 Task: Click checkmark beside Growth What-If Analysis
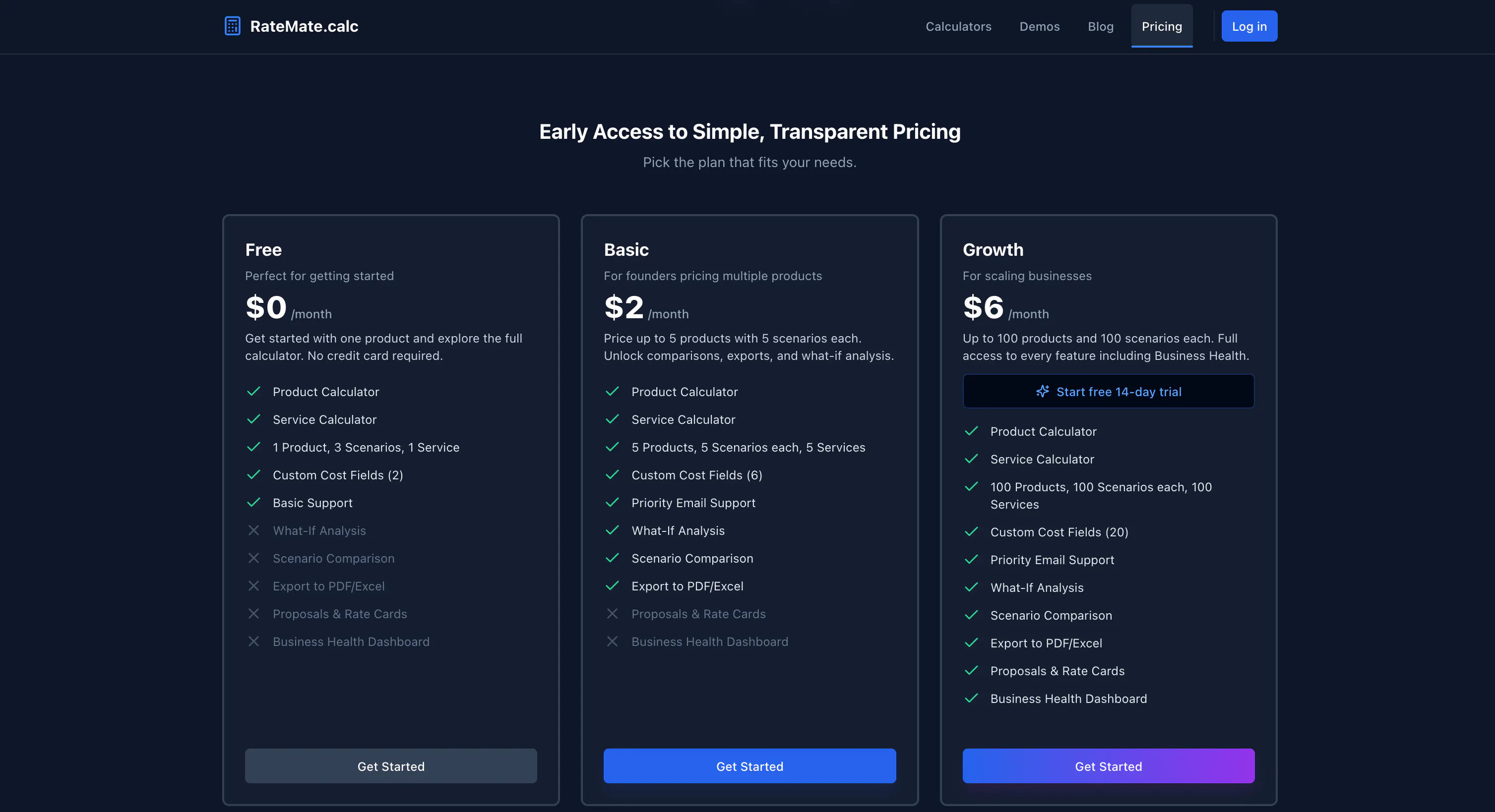[x=972, y=587]
